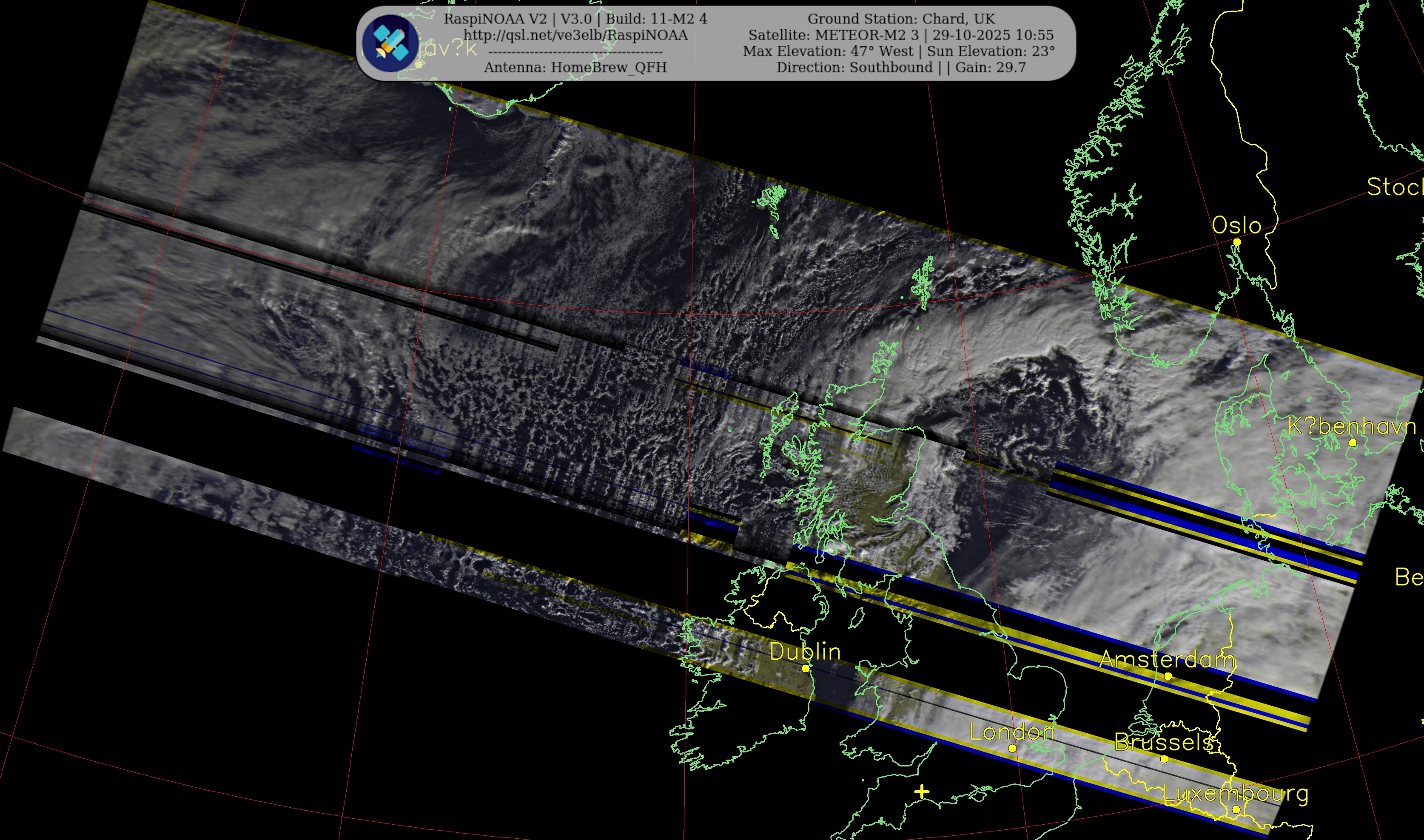Click the Direction Southbound gain text line

[x=901, y=67]
